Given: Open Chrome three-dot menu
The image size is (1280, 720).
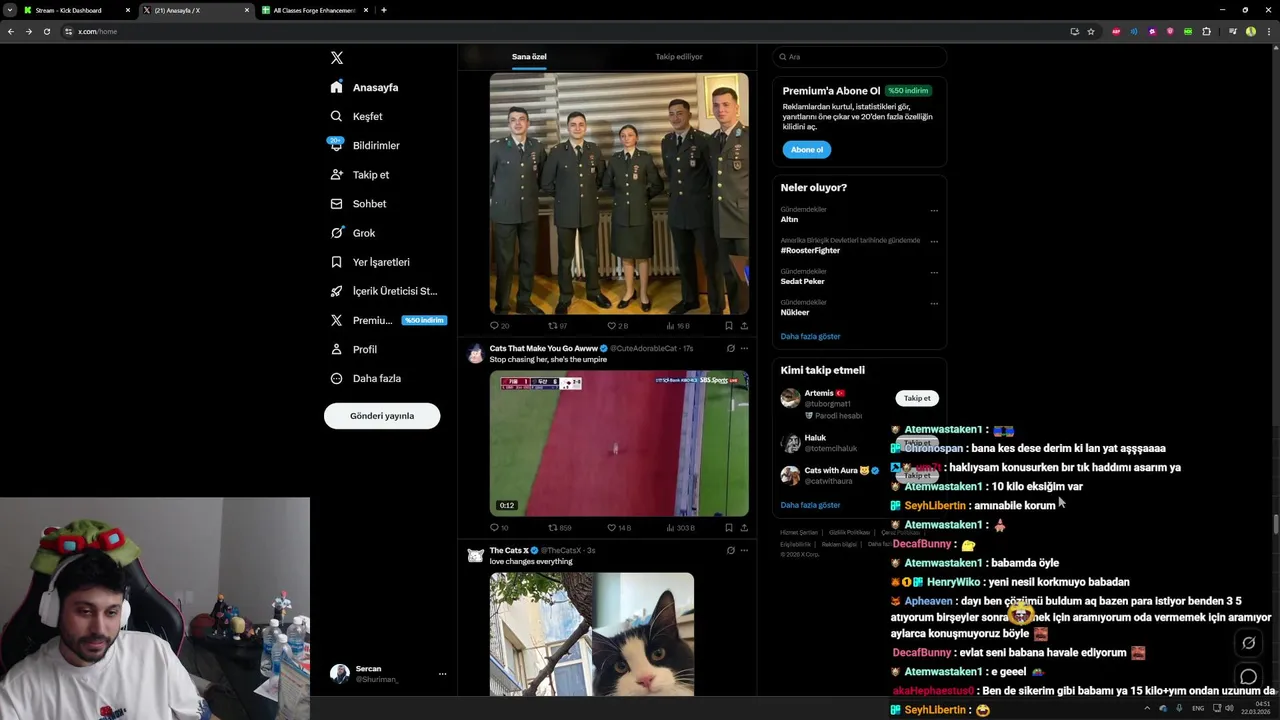Looking at the screenshot, I should tap(1267, 31).
